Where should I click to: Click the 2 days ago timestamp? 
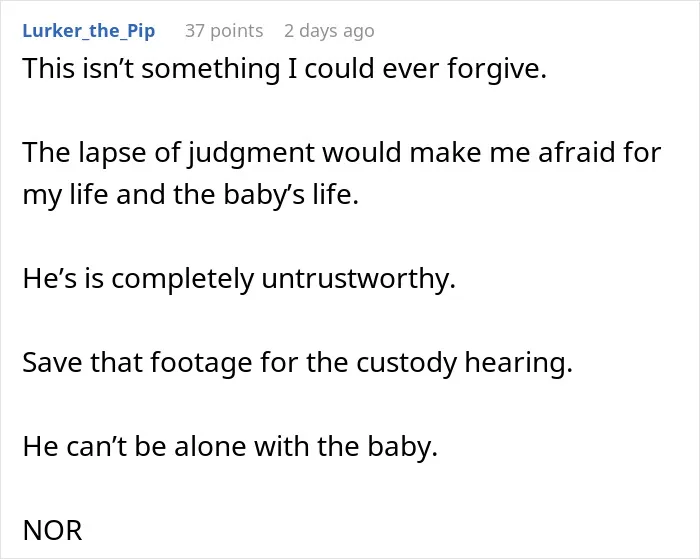pyautogui.click(x=329, y=31)
